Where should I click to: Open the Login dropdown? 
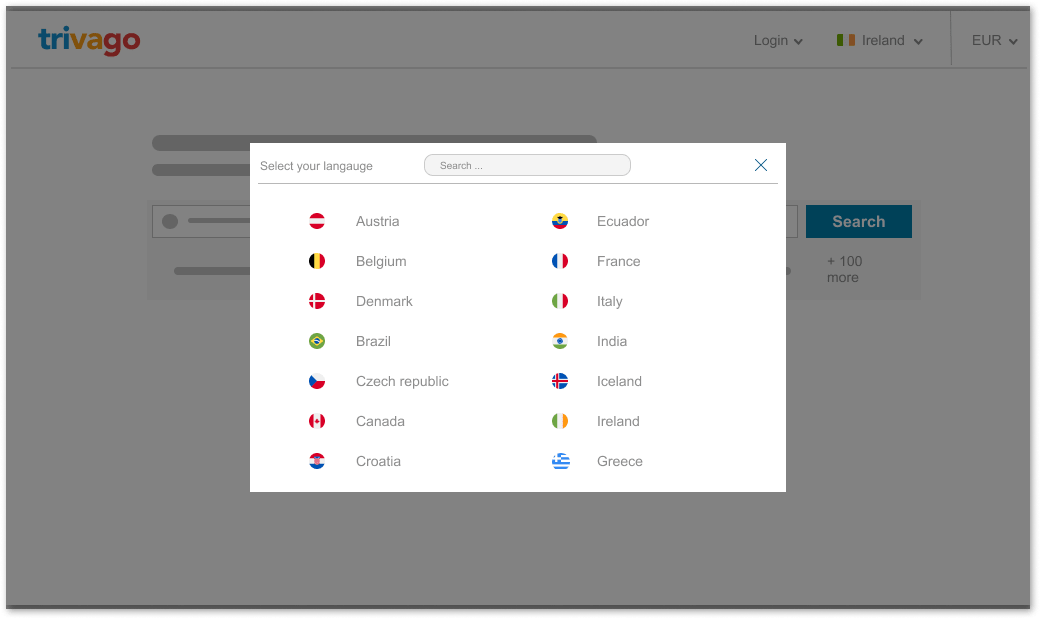pos(778,41)
